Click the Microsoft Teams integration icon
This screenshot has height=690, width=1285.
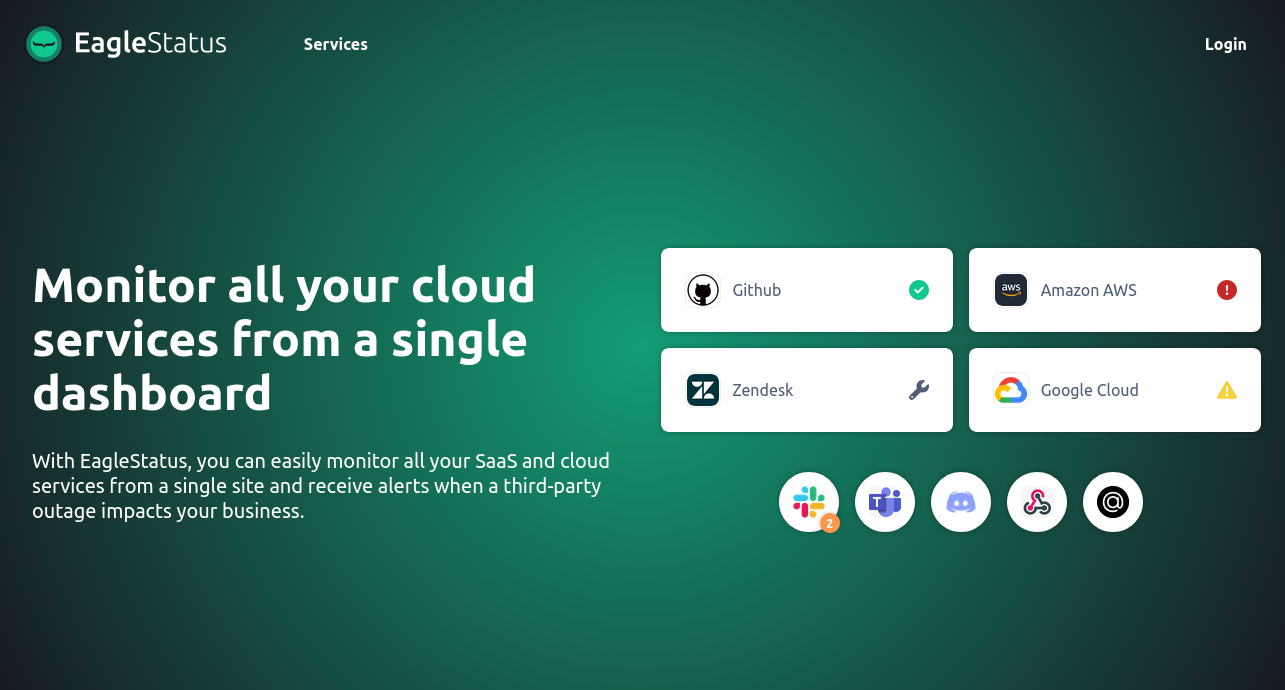click(885, 502)
